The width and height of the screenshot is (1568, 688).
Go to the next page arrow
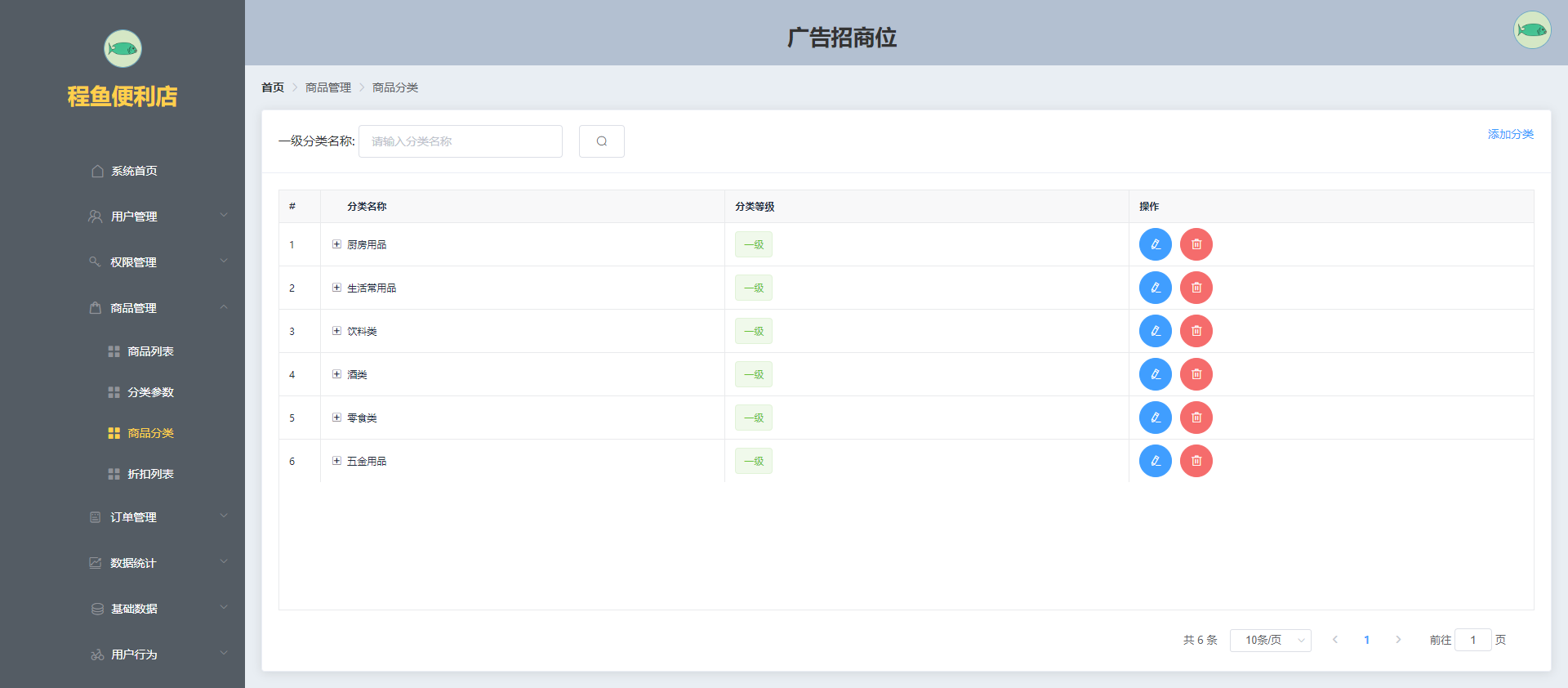(x=1398, y=640)
